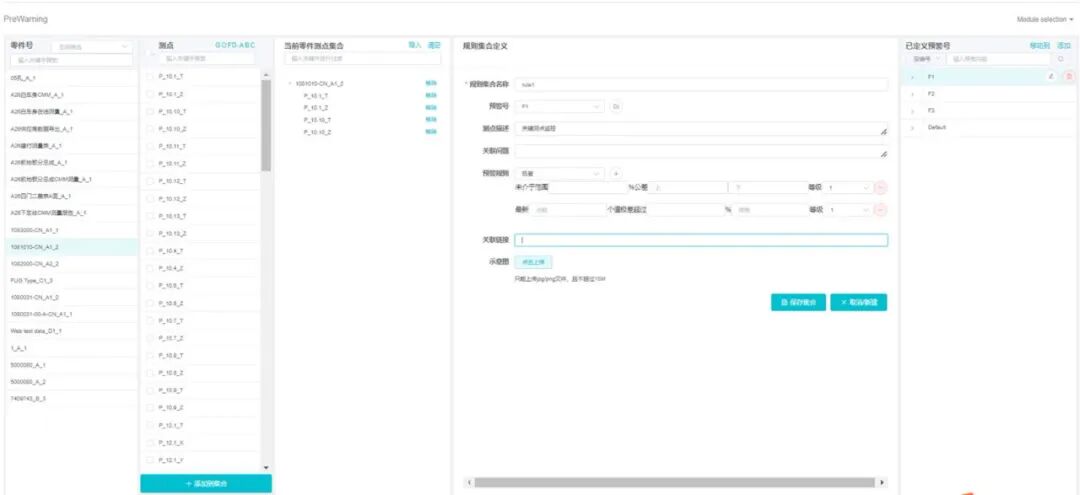Select part 5000080_A_1
Viewport: 1080px width, 495px height.
(71, 364)
